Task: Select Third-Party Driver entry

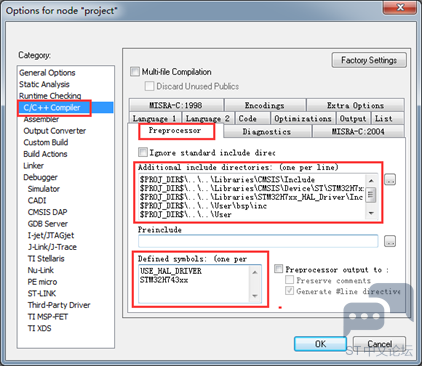Action: click(59, 305)
